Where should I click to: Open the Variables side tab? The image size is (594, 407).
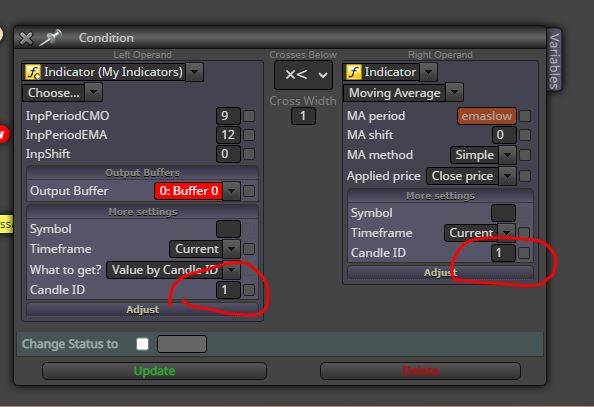tap(554, 60)
